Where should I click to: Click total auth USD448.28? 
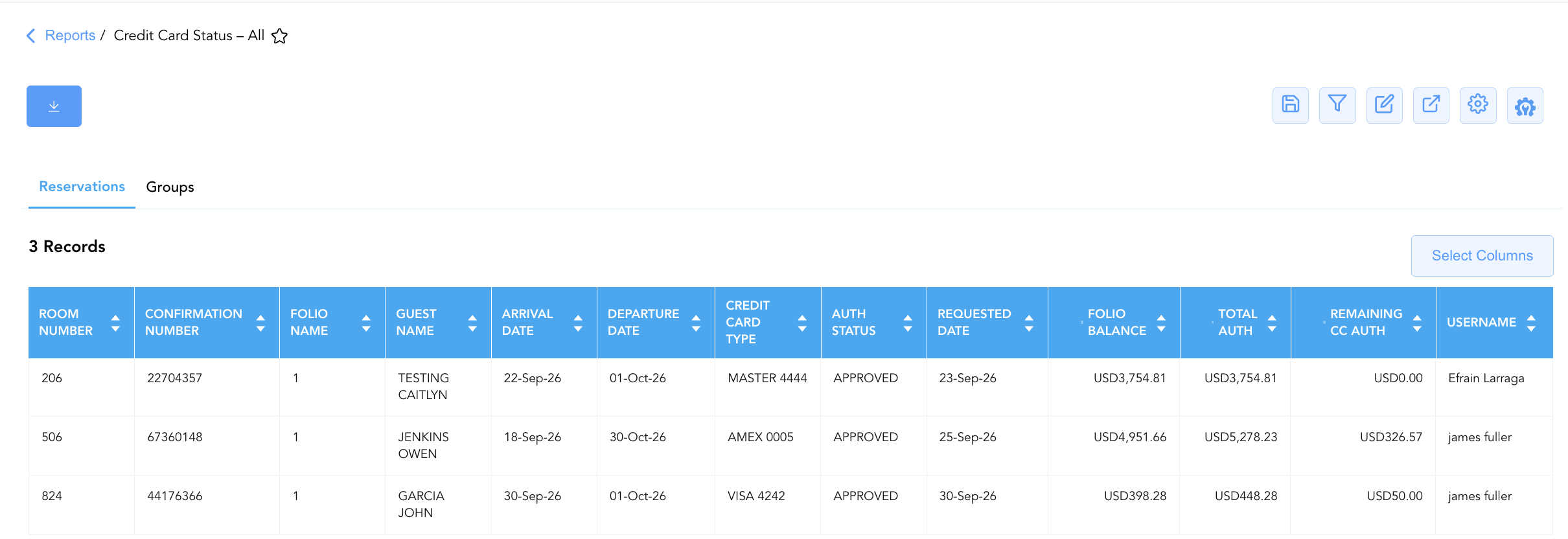click(1246, 496)
